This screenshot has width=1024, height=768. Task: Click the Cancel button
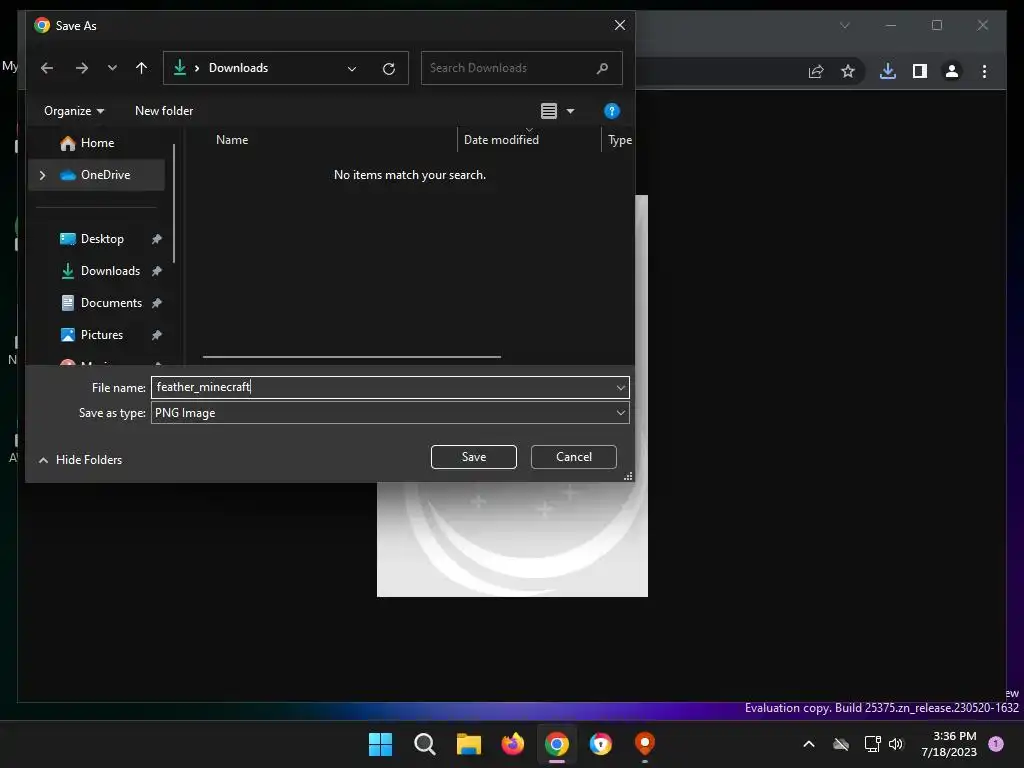tap(573, 457)
